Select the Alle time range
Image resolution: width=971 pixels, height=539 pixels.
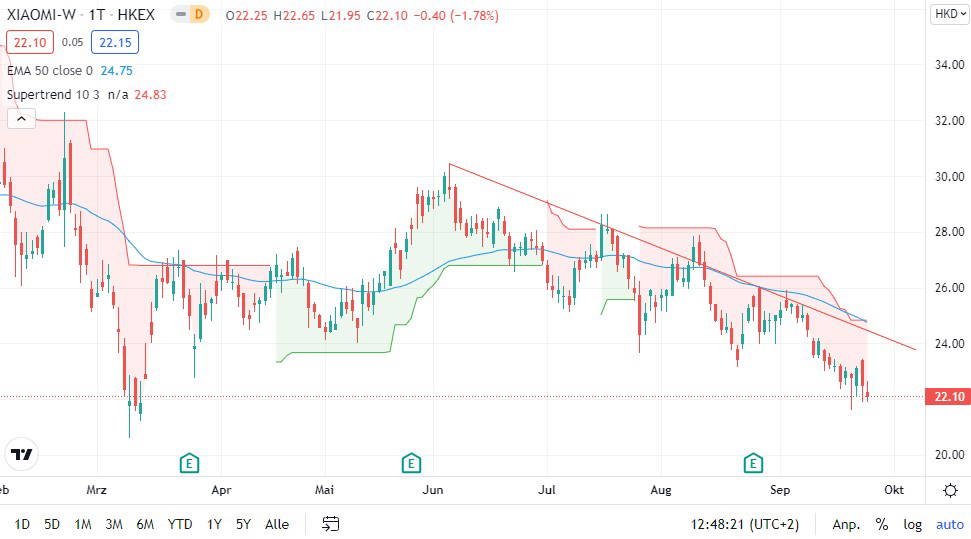277,525
